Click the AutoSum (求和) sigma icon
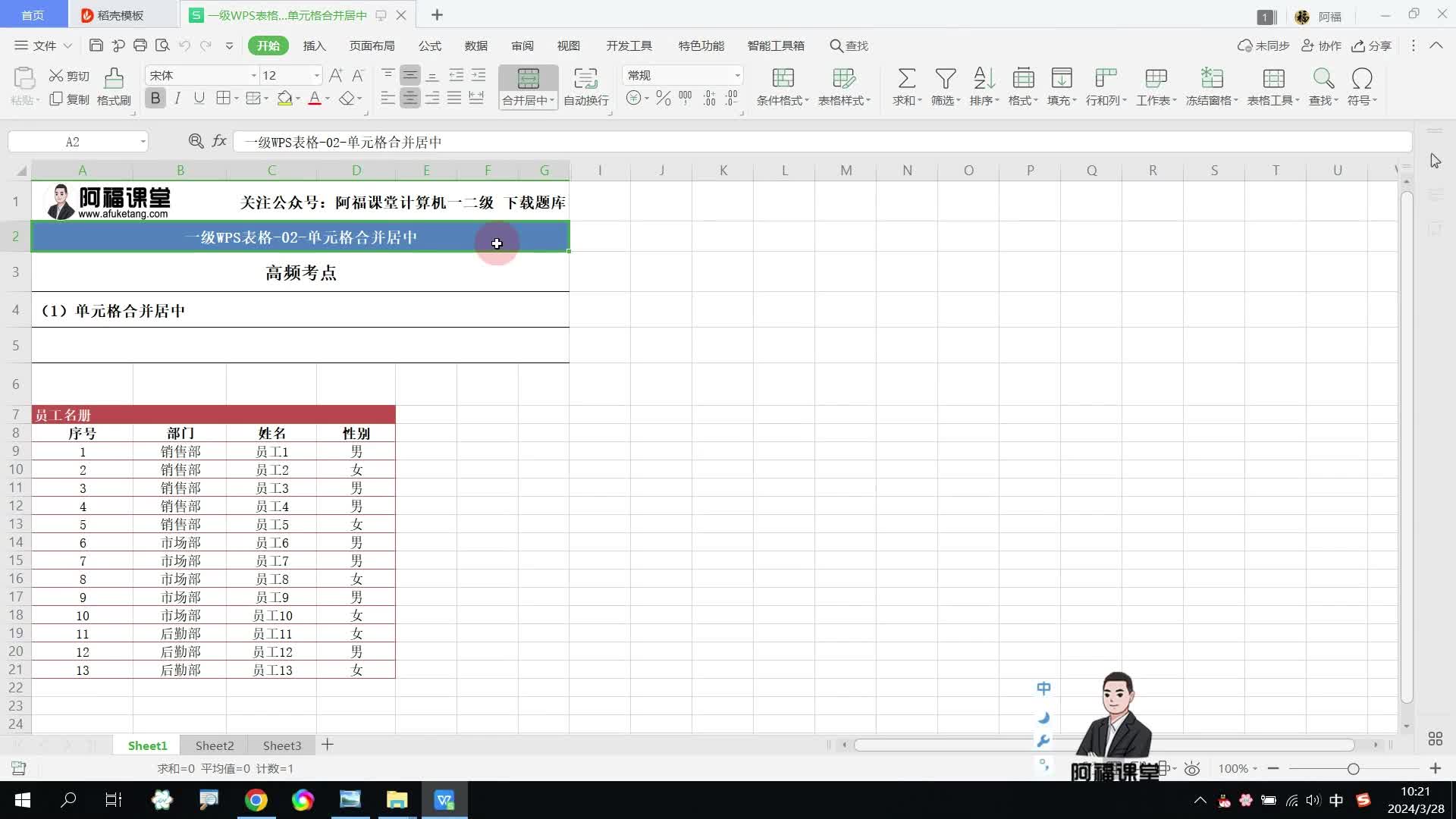 pos(906,79)
